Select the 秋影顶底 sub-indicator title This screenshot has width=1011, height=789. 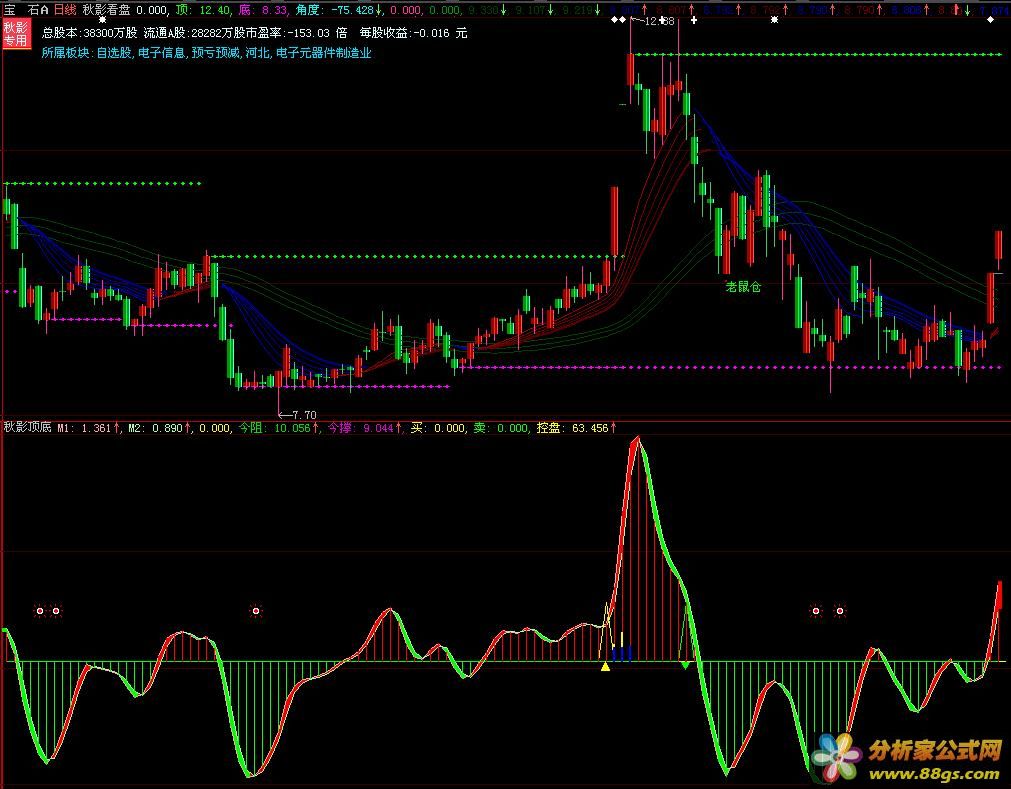28,427
